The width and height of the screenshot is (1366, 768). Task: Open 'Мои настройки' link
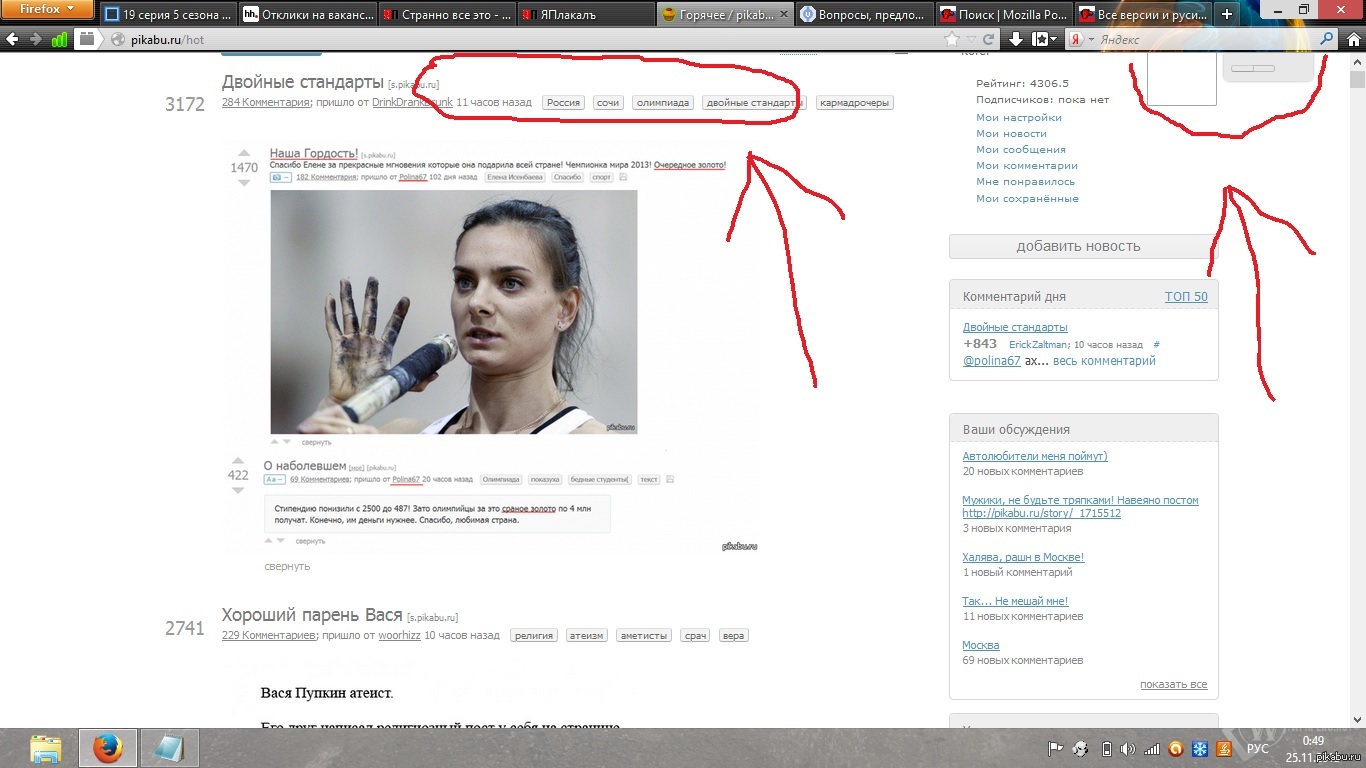[1018, 117]
